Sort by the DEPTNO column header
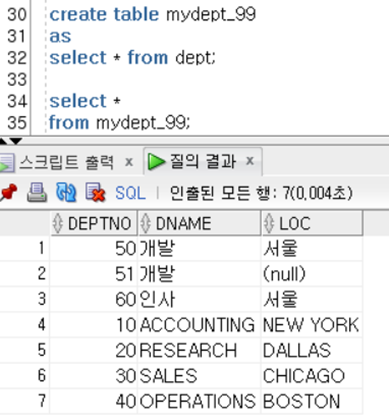The width and height of the screenshot is (389, 420). (94, 223)
